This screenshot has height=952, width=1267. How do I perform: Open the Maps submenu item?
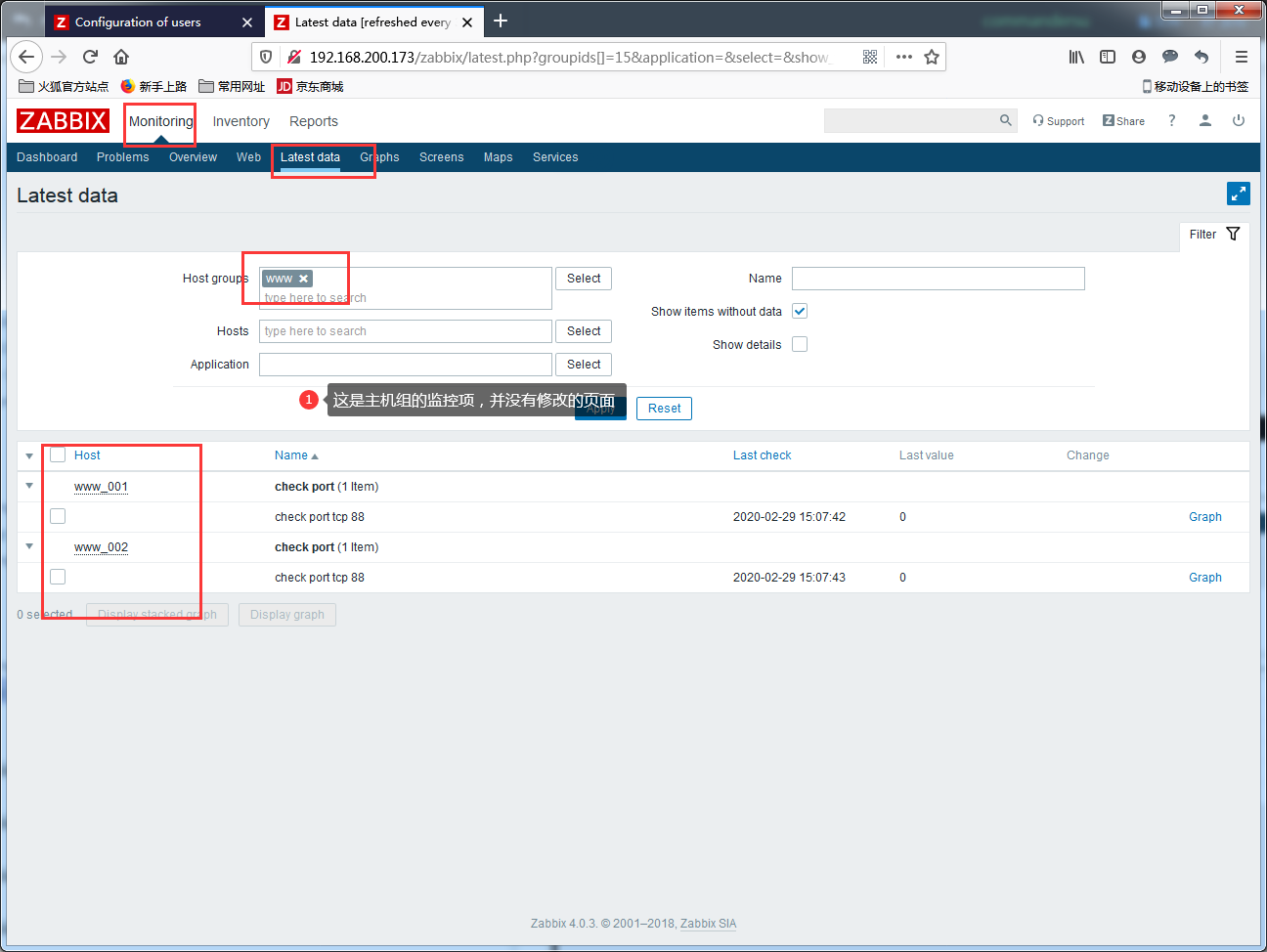[x=499, y=157]
